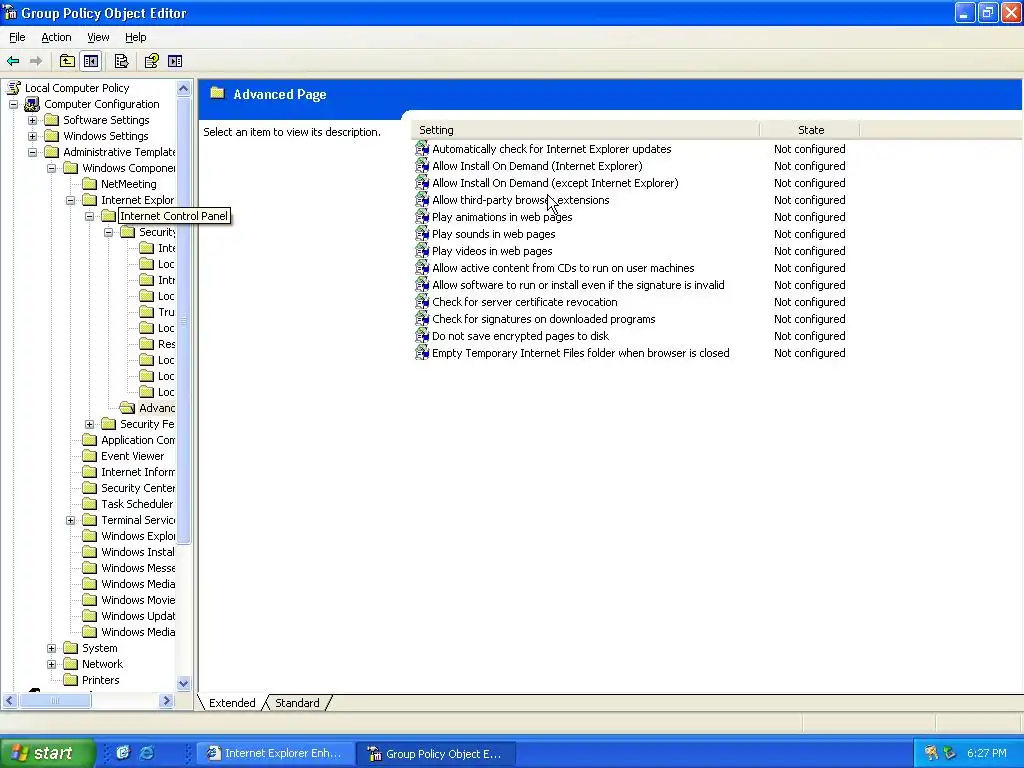
Task: Select Automatically check for Internet Explorer updates
Action: (551, 149)
